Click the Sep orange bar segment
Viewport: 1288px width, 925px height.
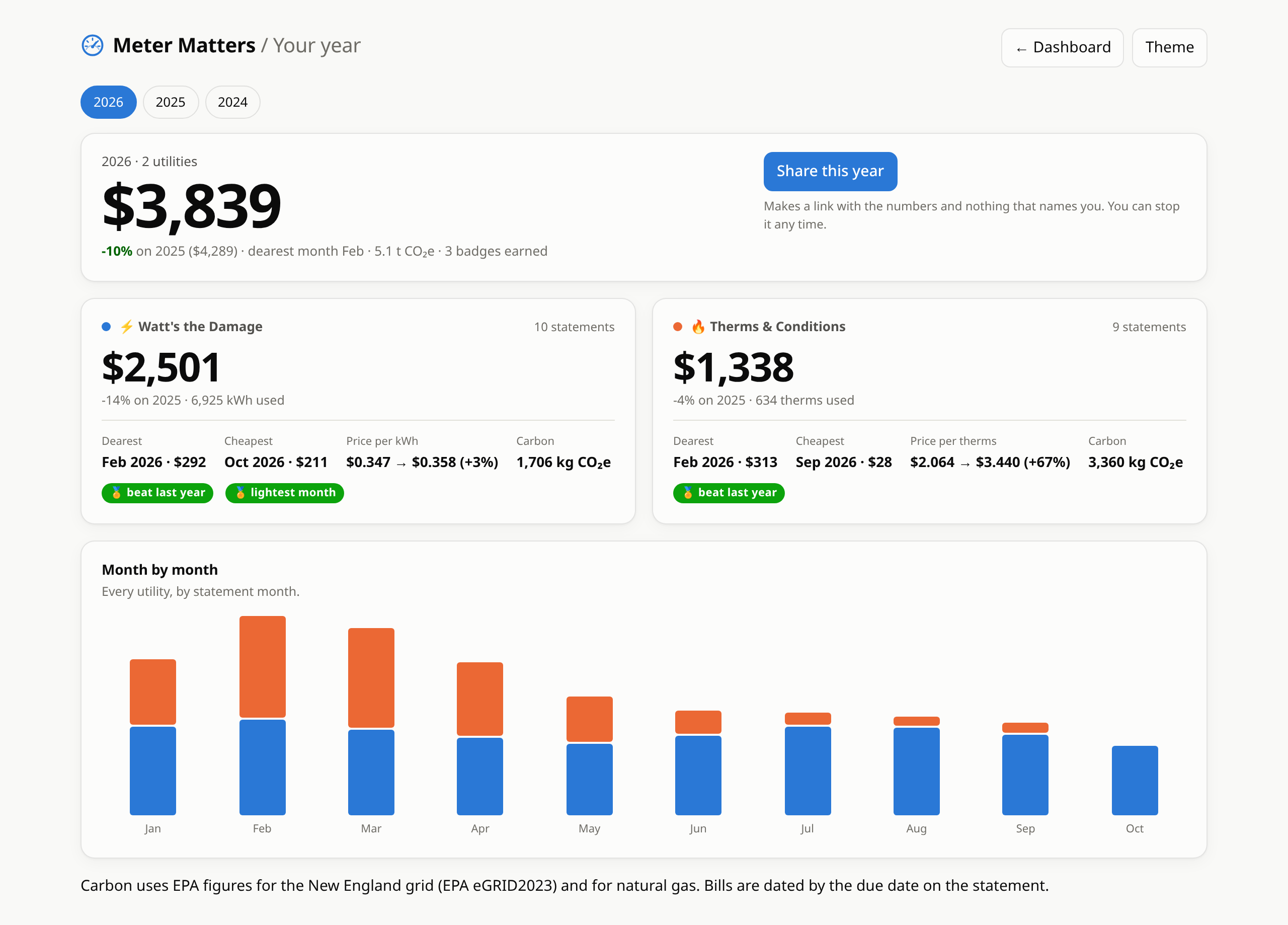point(1025,728)
